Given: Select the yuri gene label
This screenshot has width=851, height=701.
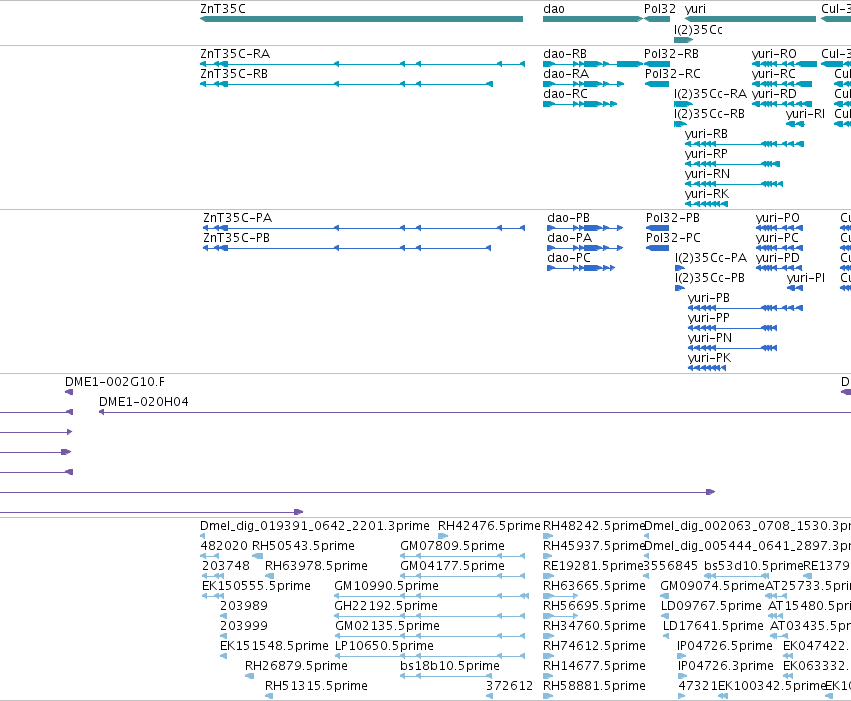Looking at the screenshot, I should click(695, 9).
